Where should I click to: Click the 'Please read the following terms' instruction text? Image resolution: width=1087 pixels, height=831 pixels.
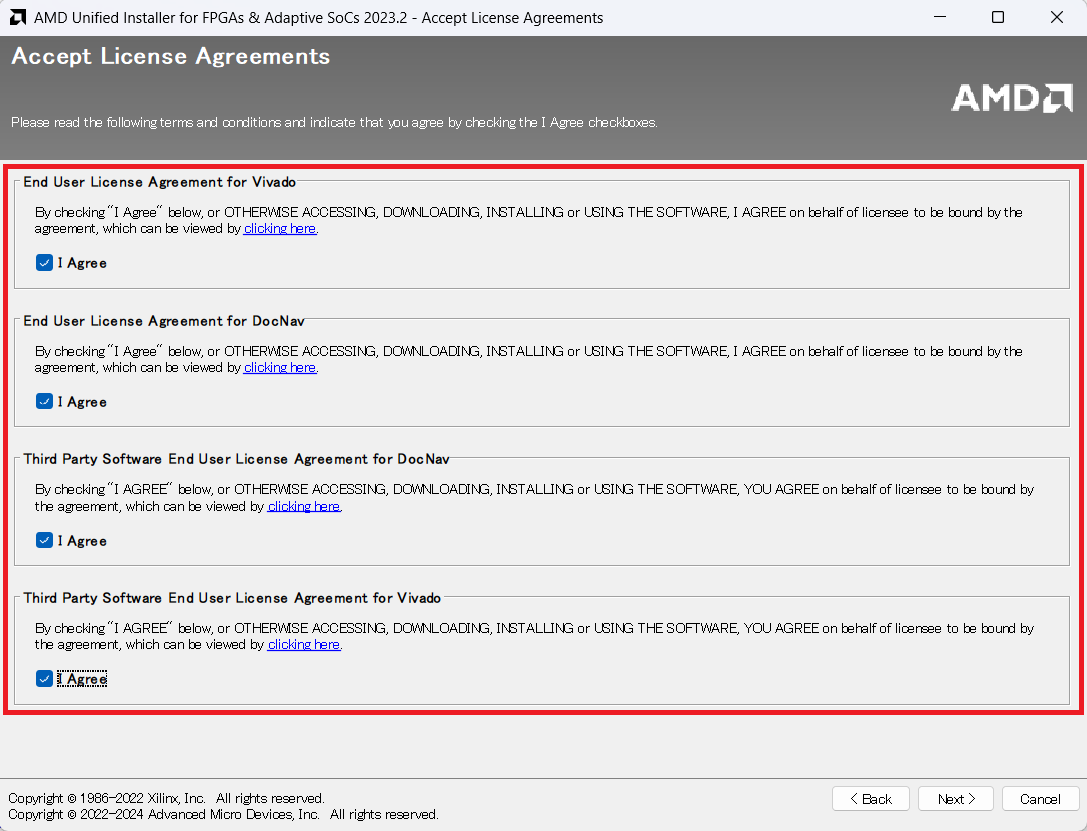[x=334, y=123]
